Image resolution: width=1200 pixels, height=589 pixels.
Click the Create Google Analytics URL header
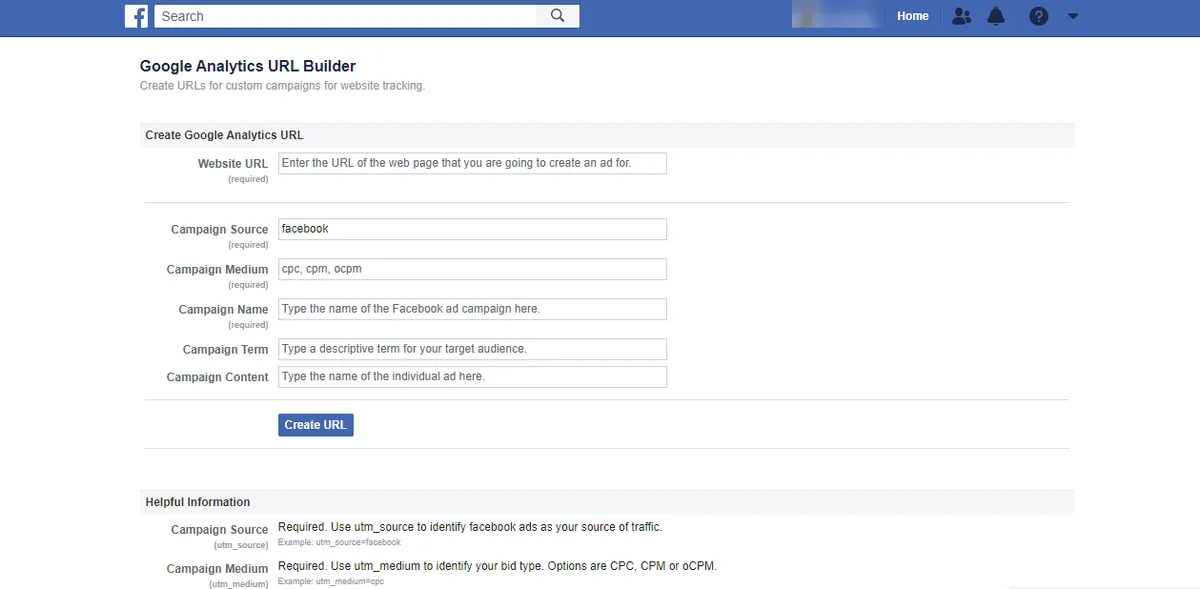tap(224, 134)
